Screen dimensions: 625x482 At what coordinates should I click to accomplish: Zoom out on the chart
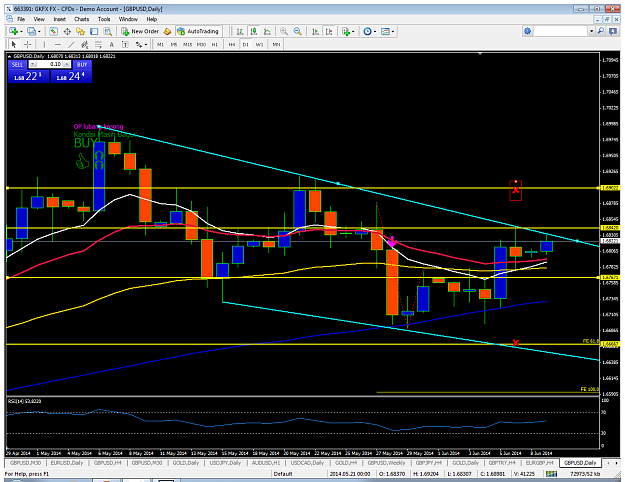[x=297, y=31]
